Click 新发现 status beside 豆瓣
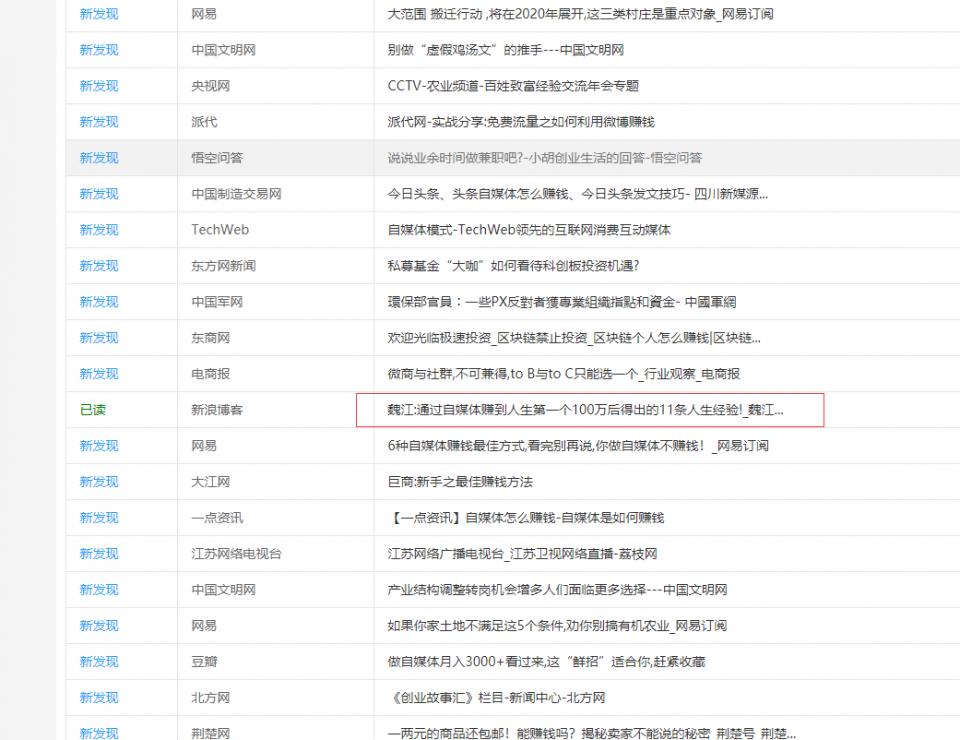Image resolution: width=960 pixels, height=740 pixels. [x=99, y=662]
